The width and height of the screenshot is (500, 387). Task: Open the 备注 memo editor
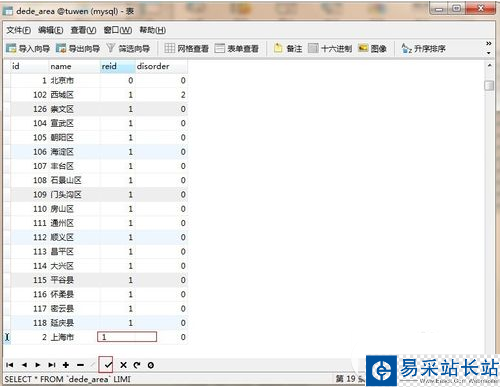(288, 49)
